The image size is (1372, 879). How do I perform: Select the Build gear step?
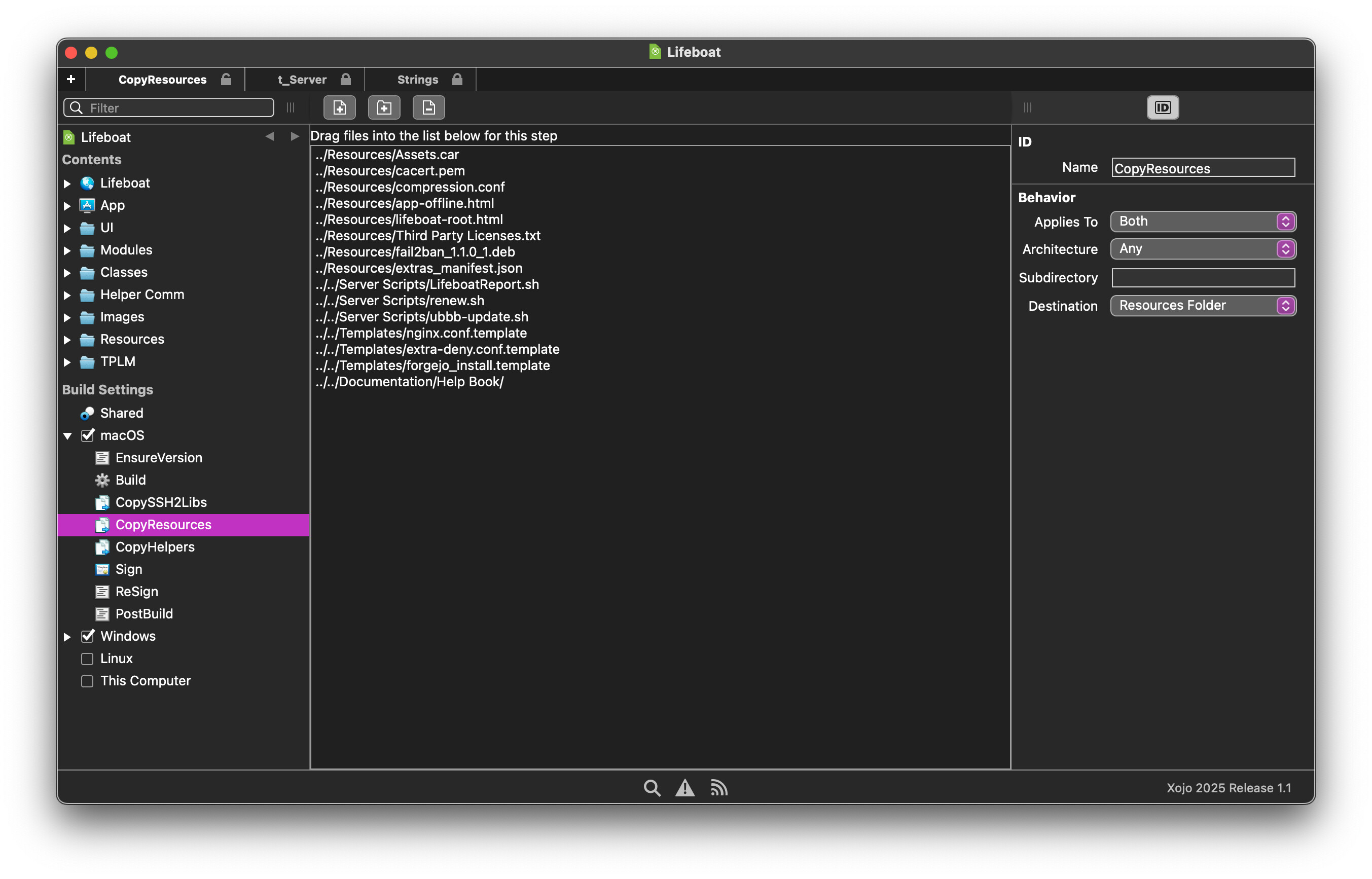point(131,480)
